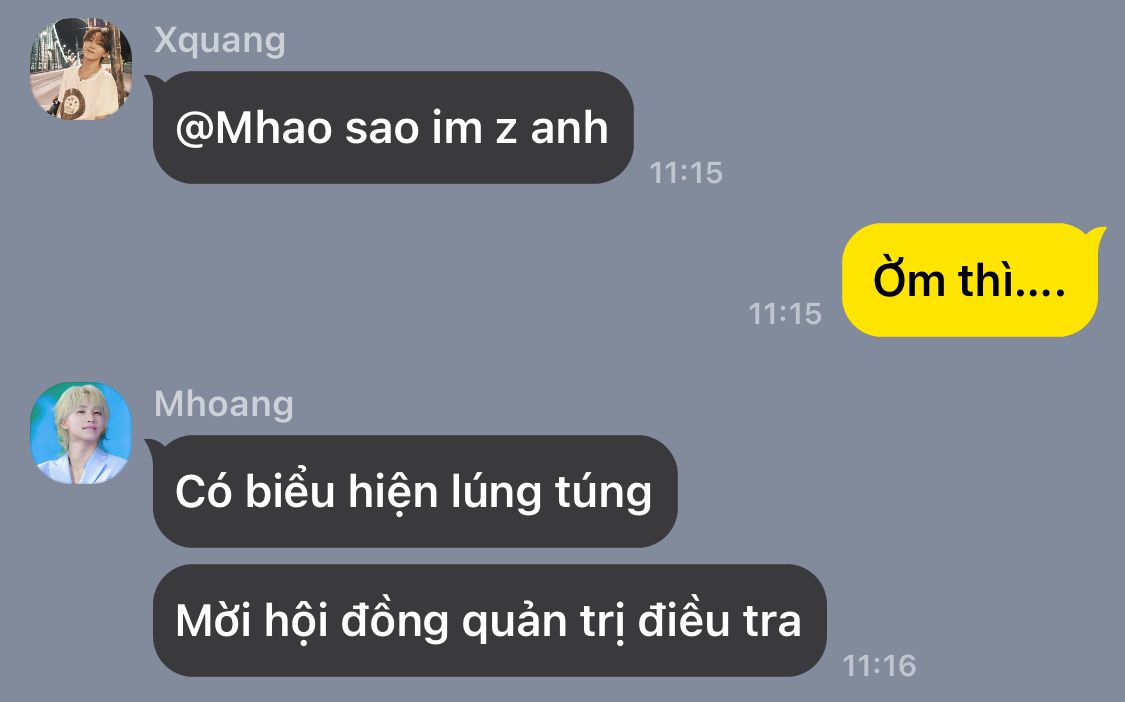Select the 'Mời hội đồng quản trị điều tra' bubble
1125x702 pixels.
pos(489,620)
